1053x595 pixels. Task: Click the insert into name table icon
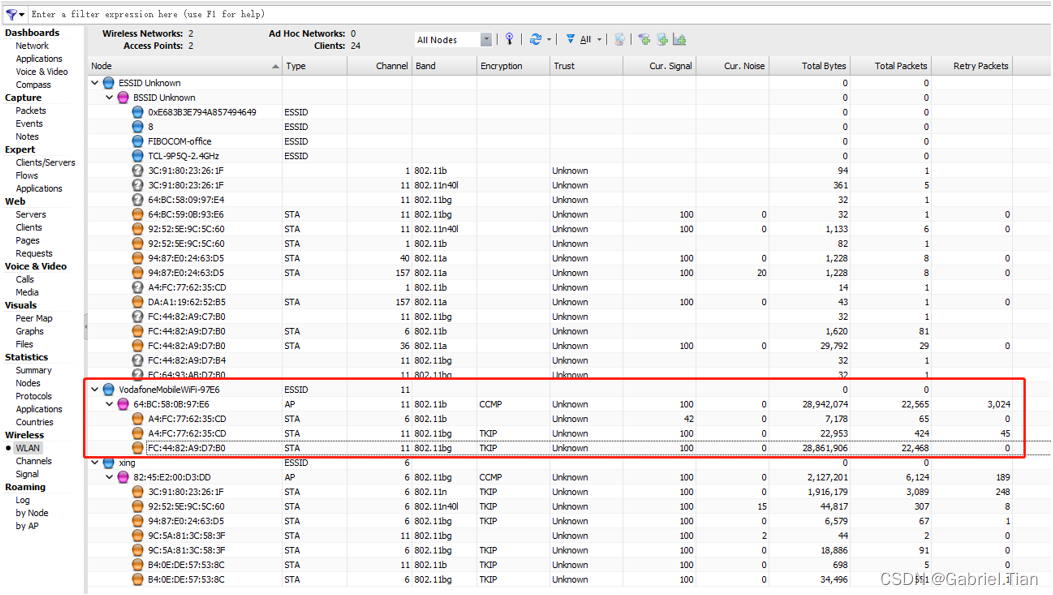[x=662, y=40]
